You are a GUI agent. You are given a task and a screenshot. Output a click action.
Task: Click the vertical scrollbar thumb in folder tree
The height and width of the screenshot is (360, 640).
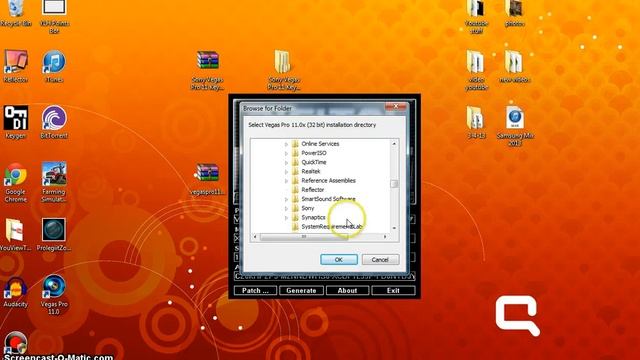pyautogui.click(x=394, y=184)
